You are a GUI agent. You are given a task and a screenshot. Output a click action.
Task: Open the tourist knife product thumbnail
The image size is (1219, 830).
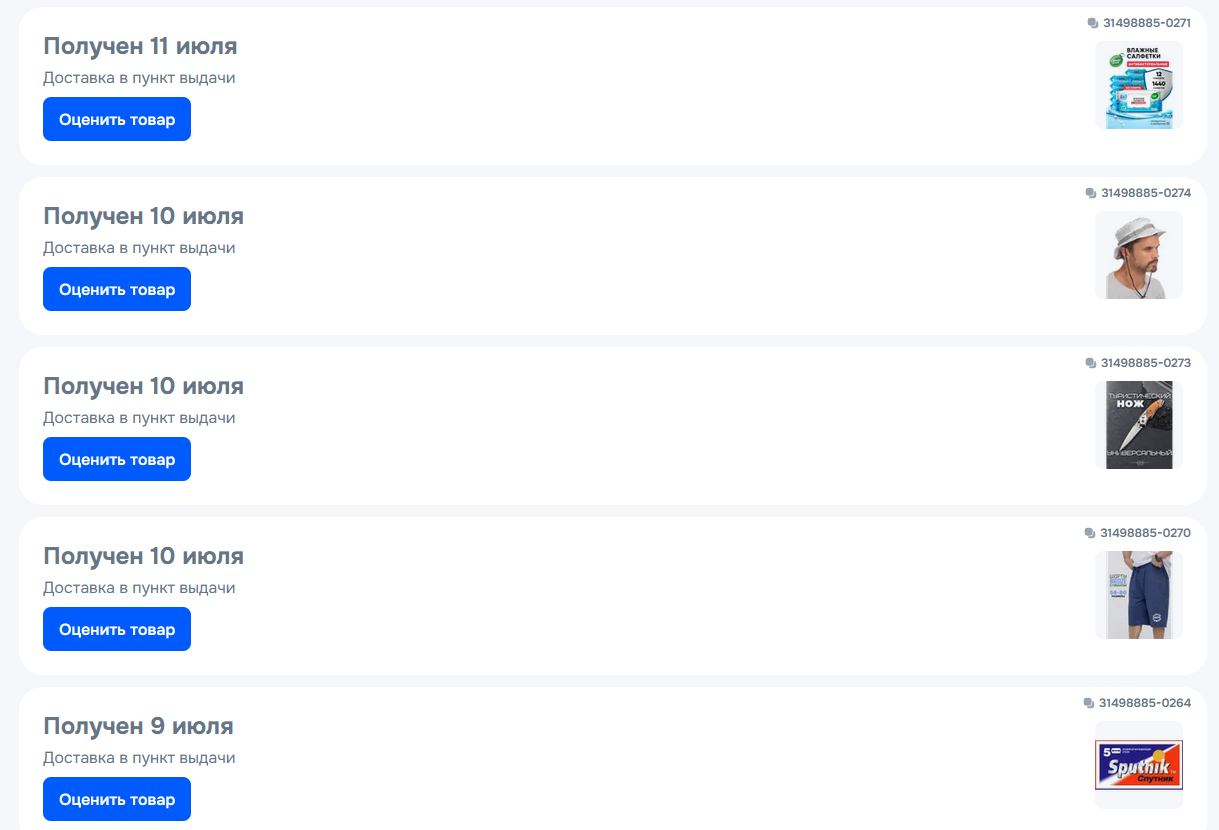tap(1139, 425)
